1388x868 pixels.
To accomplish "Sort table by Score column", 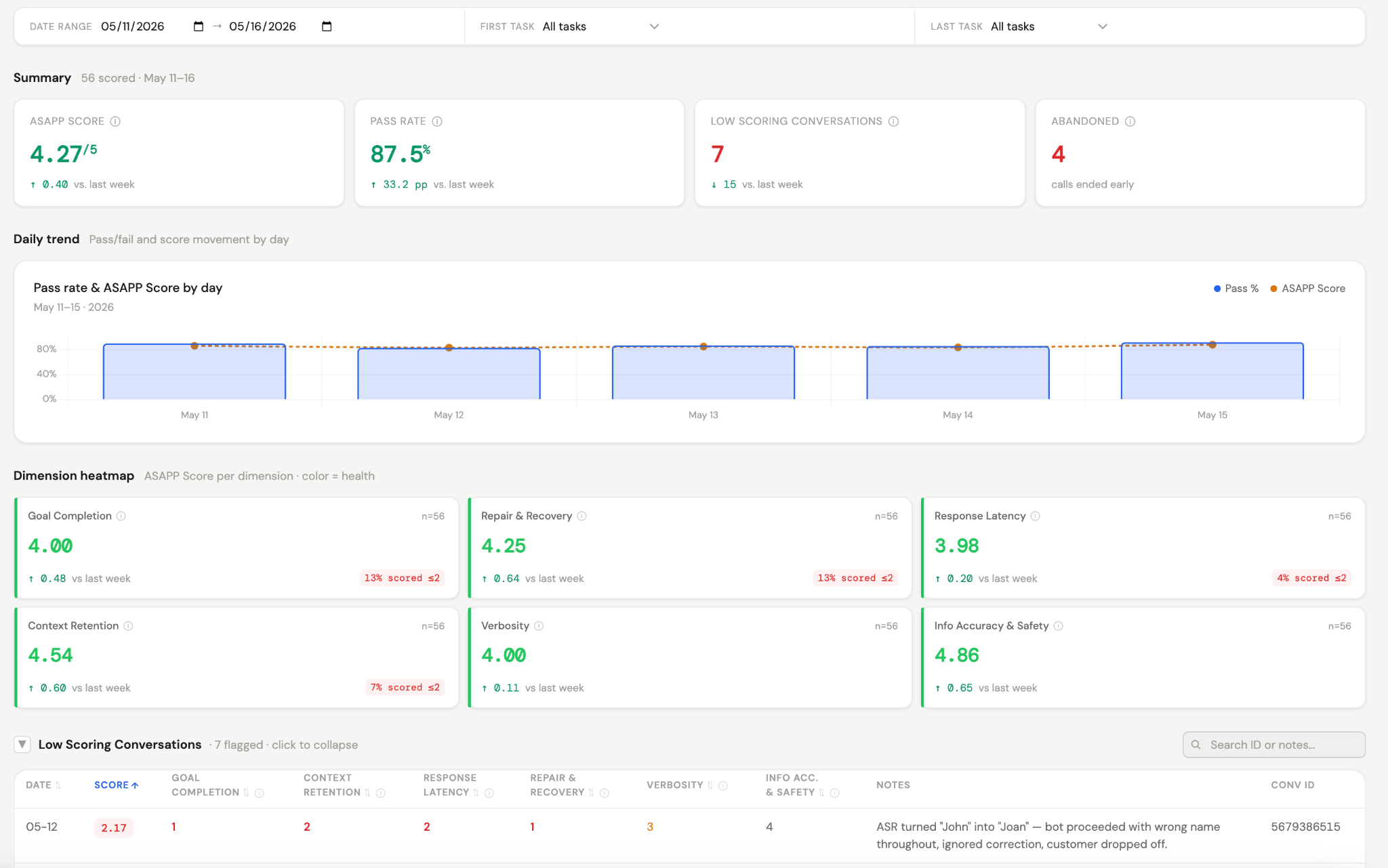I will [116, 785].
